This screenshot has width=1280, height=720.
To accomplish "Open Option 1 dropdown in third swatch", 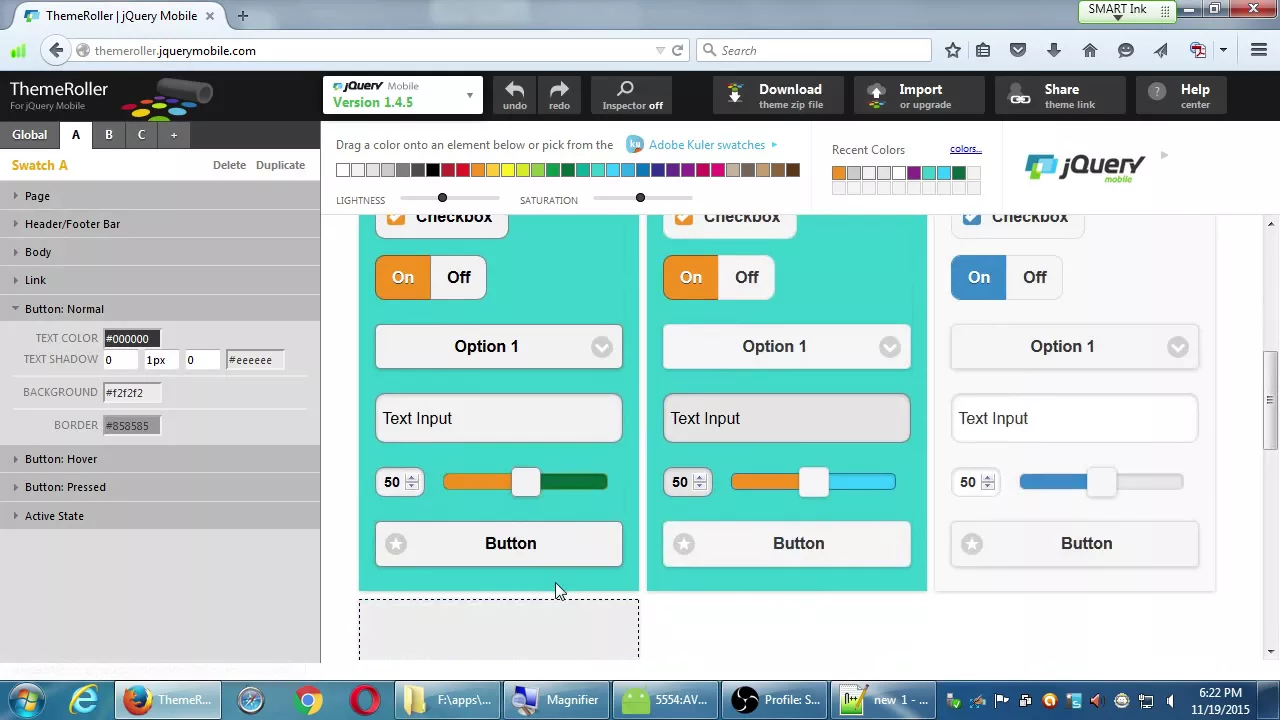I will (x=1075, y=346).
